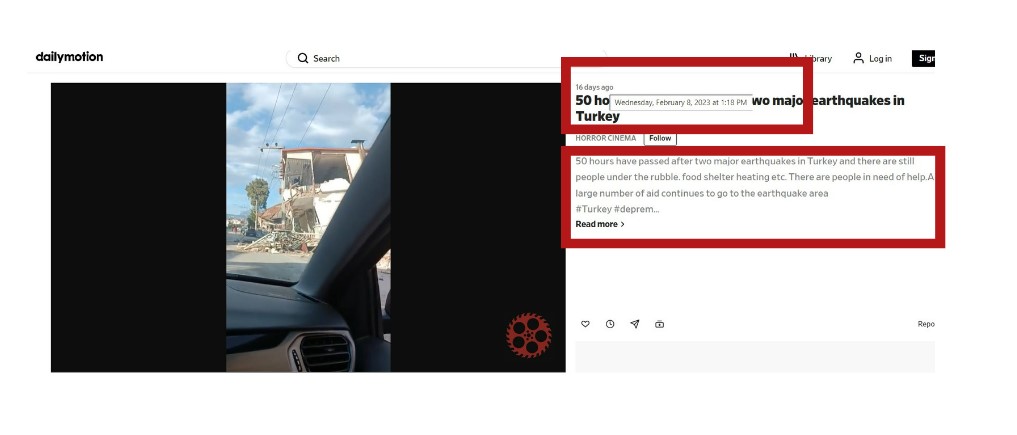Click the black Sign up button
This screenshot has width=1017, height=435.
[924, 58]
